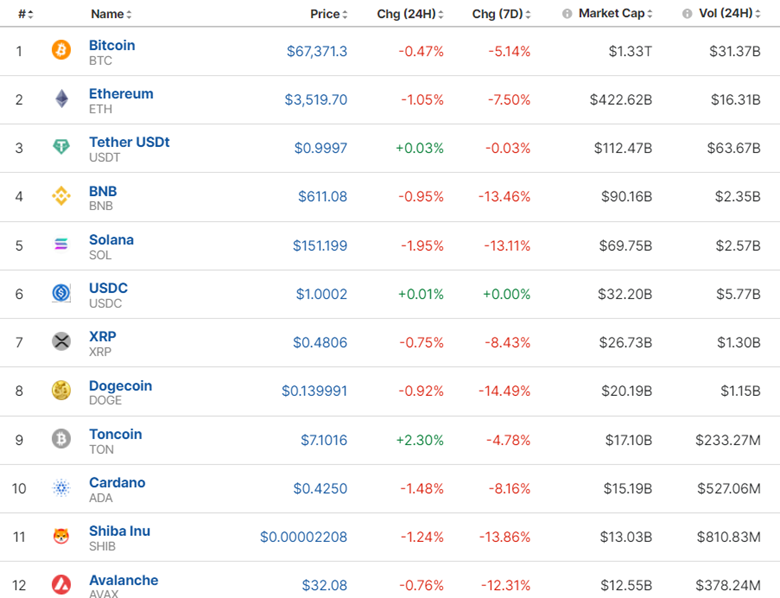The image size is (780, 598).
Task: Open the Ethereum coin page link
Action: pyautogui.click(x=121, y=94)
